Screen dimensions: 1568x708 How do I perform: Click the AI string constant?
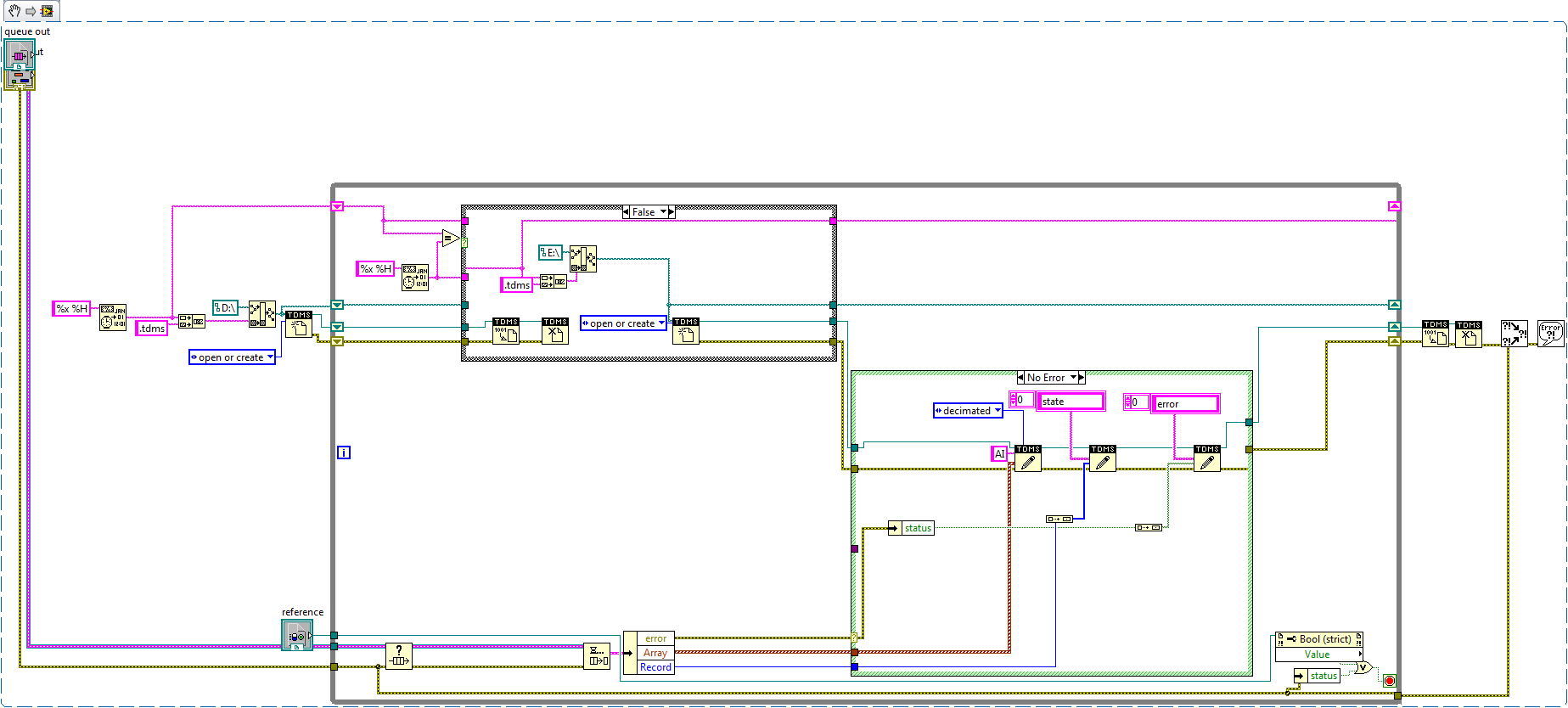tap(1000, 454)
